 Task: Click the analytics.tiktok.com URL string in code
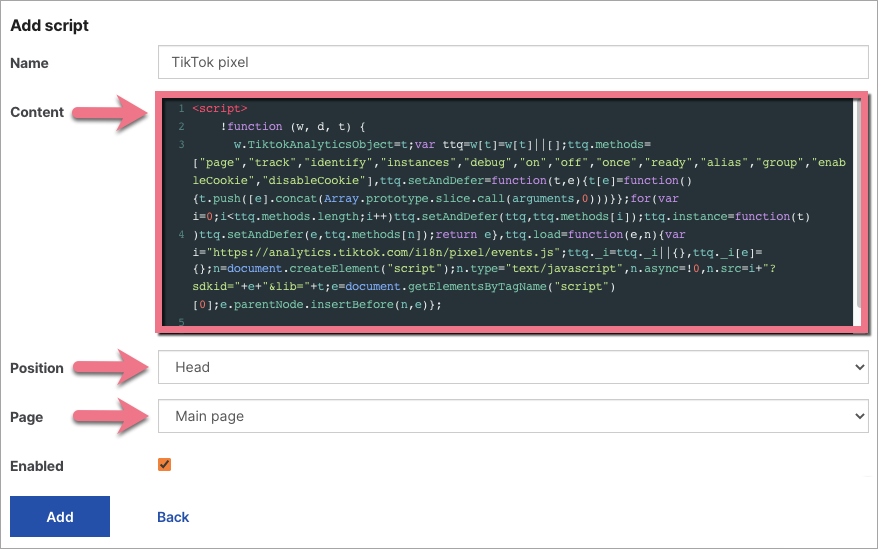pyautogui.click(x=380, y=253)
